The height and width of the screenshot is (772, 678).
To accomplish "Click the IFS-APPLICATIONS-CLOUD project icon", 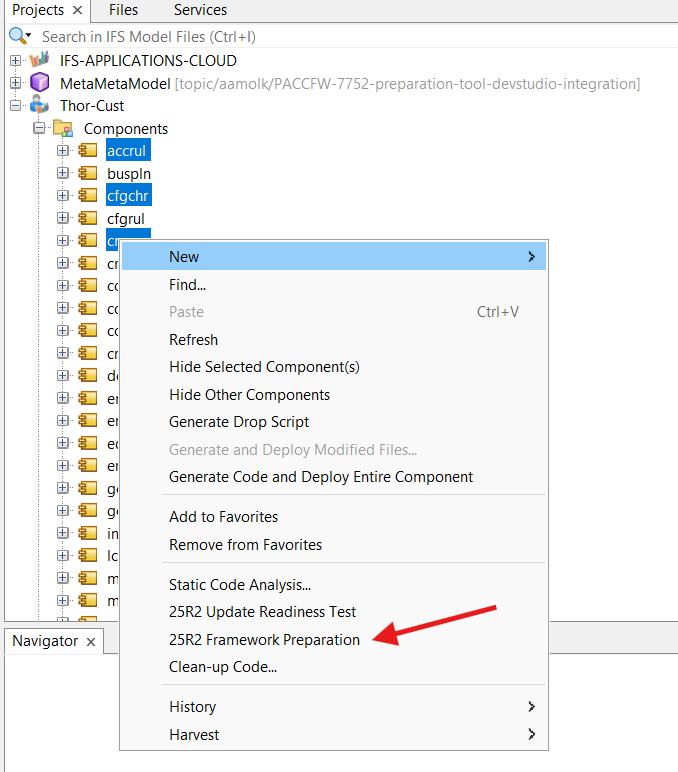I will point(40,61).
